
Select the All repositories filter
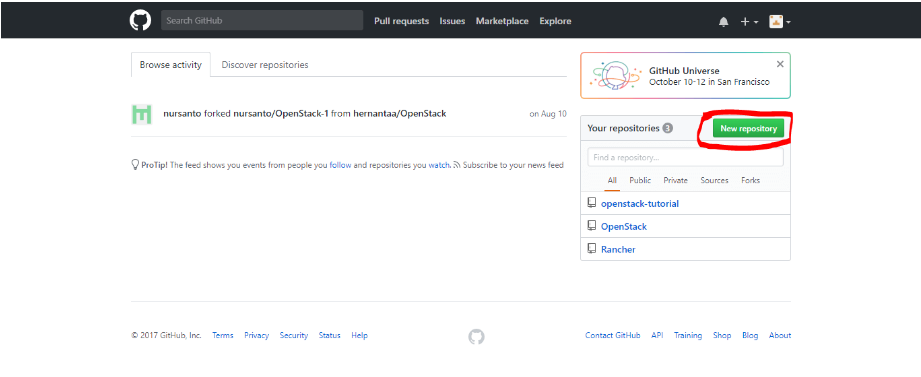pos(612,181)
